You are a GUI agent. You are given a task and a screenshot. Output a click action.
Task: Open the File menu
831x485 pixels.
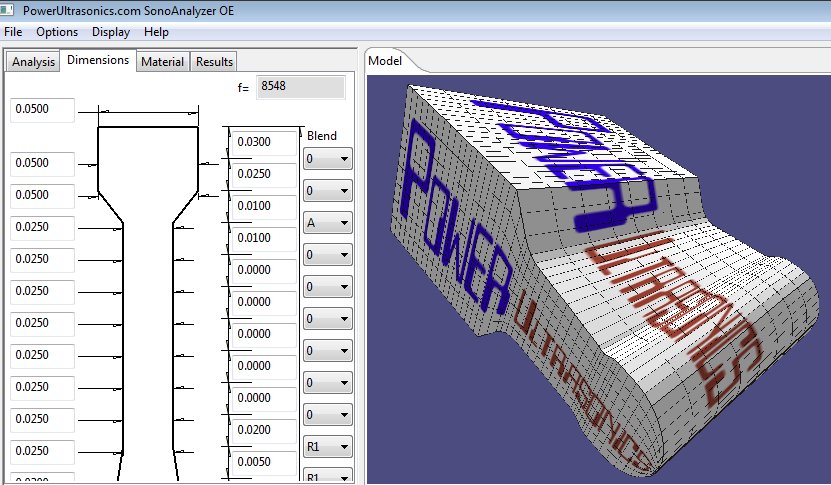click(13, 32)
